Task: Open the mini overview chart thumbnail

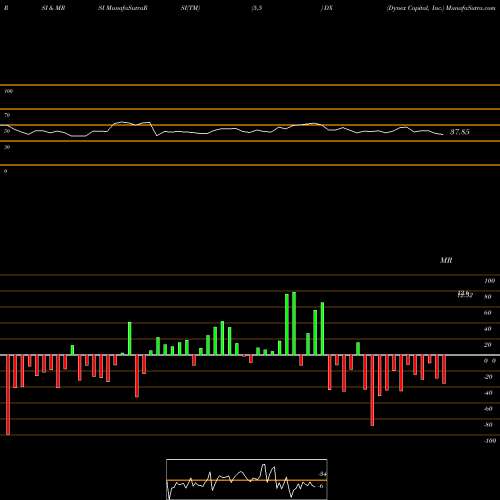Action: click(247, 479)
